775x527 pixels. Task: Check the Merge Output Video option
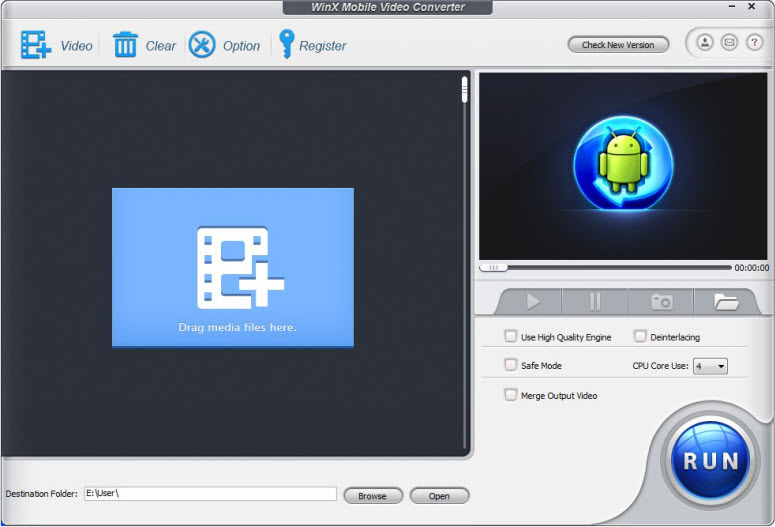tap(511, 395)
